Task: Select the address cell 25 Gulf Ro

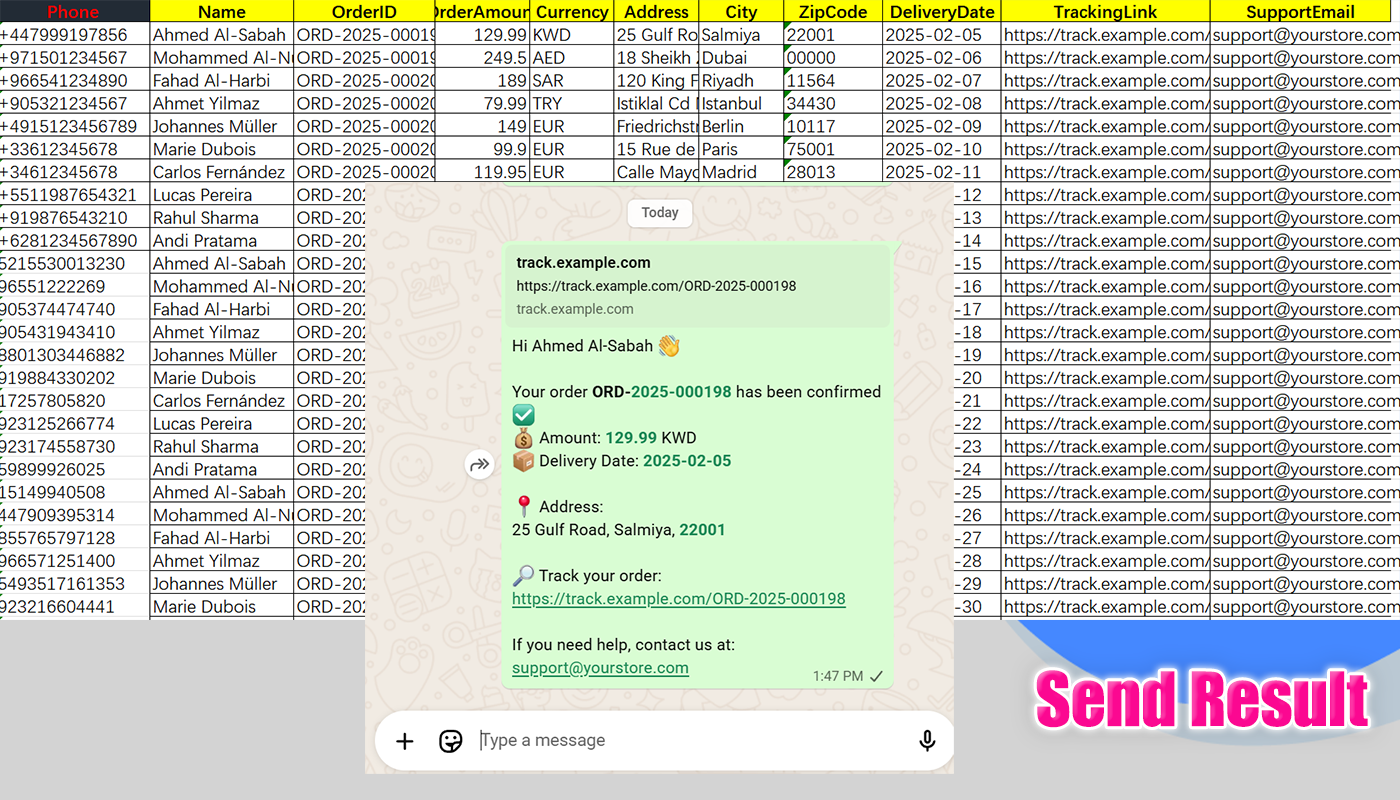Action: tap(656, 35)
